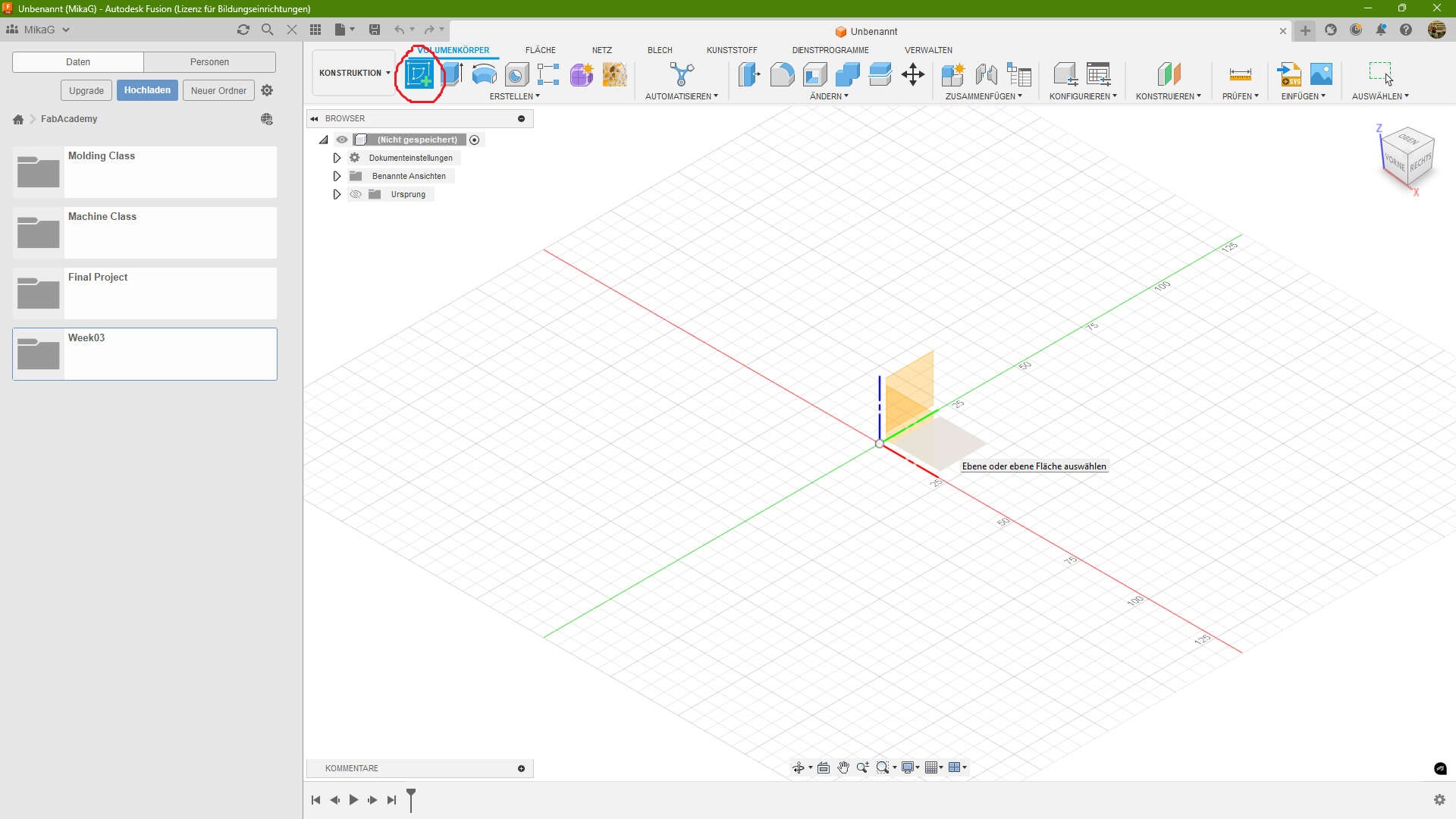The image size is (1456, 819).
Task: Open the Zusammenfügen dropdown menu
Action: [984, 96]
